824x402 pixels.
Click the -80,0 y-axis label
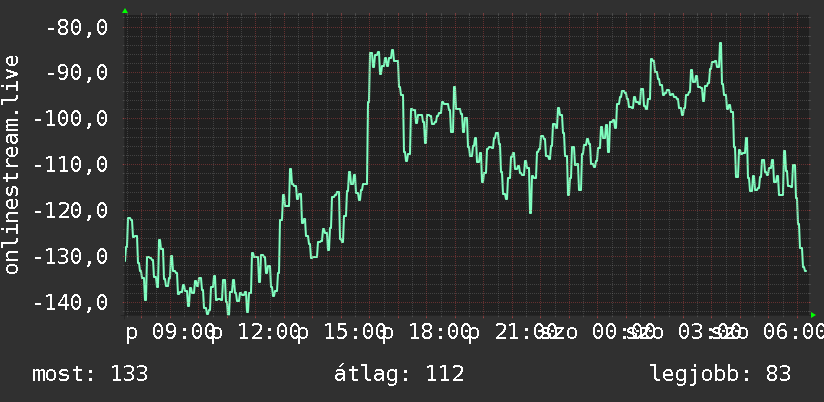point(77,27)
